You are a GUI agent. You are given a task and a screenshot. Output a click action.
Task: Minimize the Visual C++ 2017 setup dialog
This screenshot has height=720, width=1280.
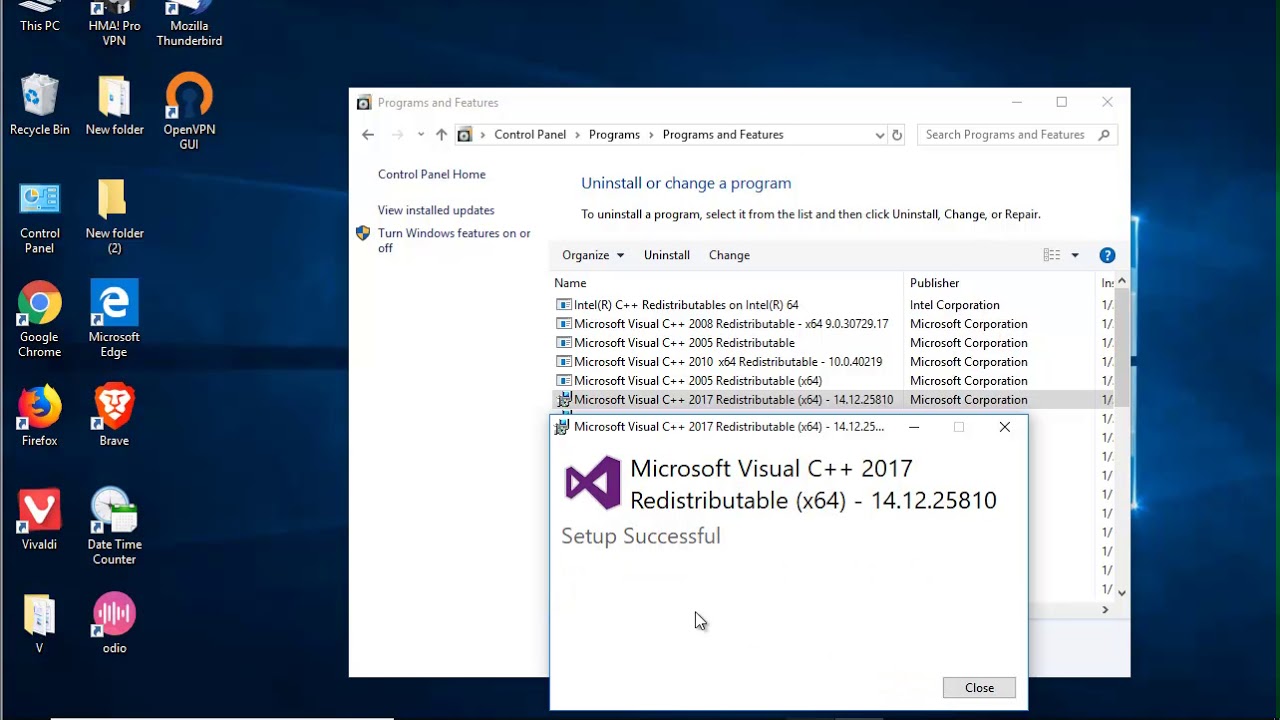click(913, 427)
